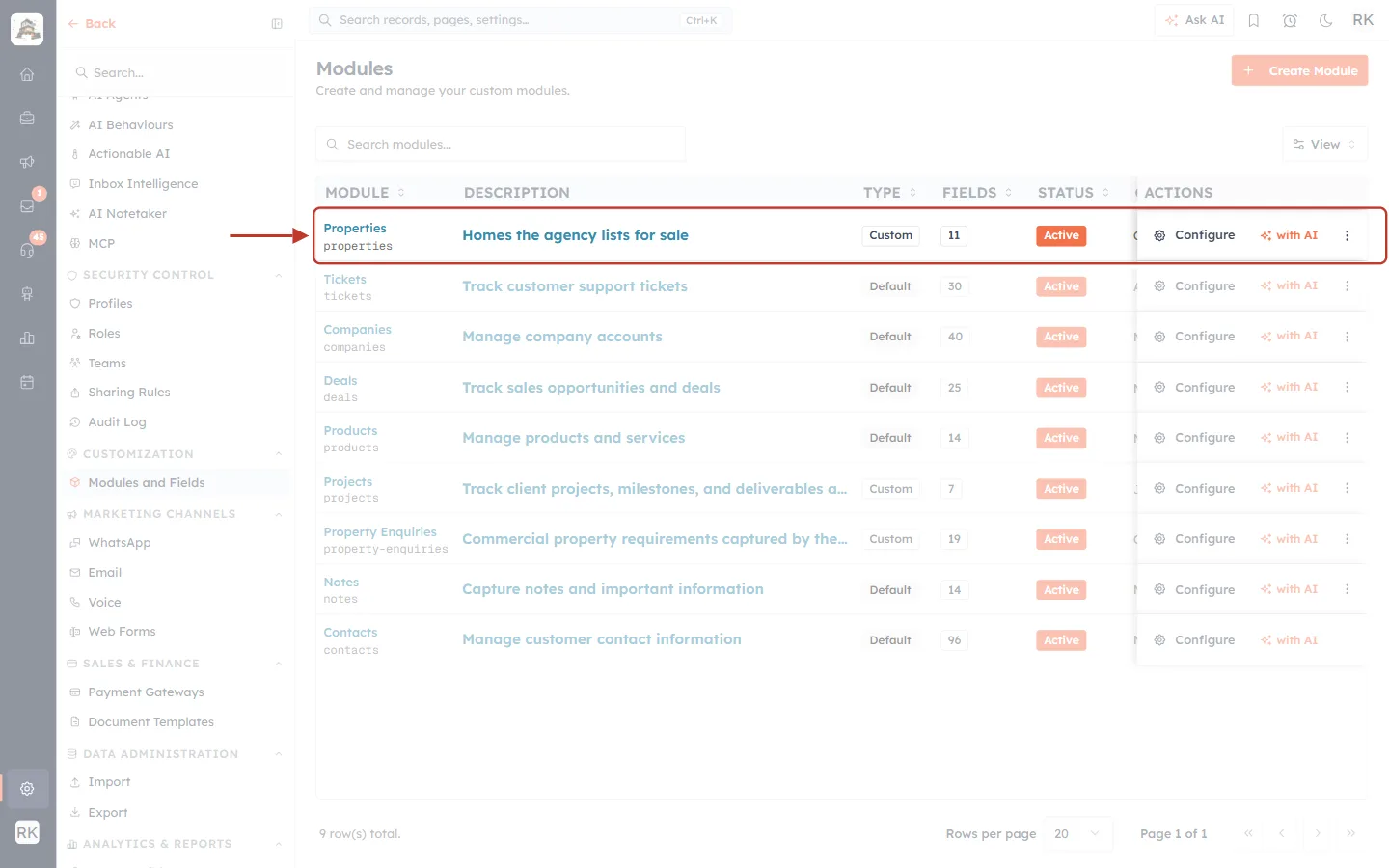This screenshot has width=1389, height=868.
Task: Open Modules and Fields in sidebar
Action: tap(175, 483)
